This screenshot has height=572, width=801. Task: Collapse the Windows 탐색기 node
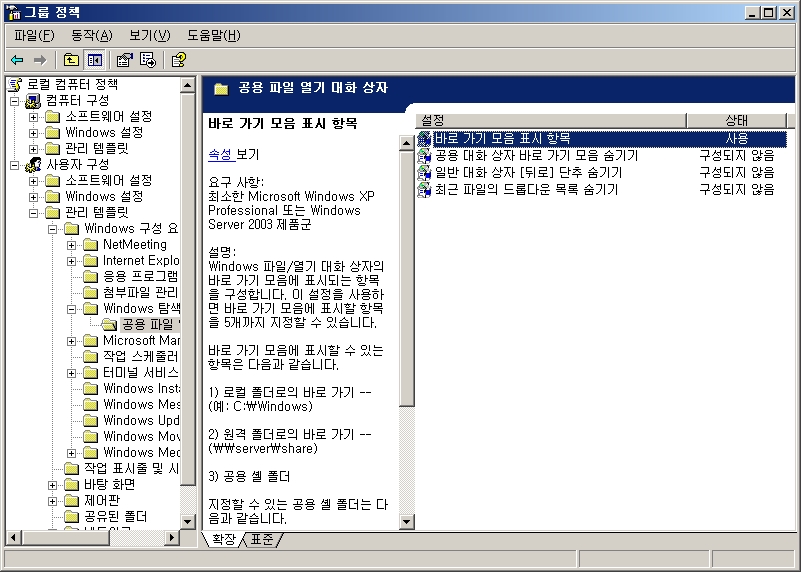[72, 309]
